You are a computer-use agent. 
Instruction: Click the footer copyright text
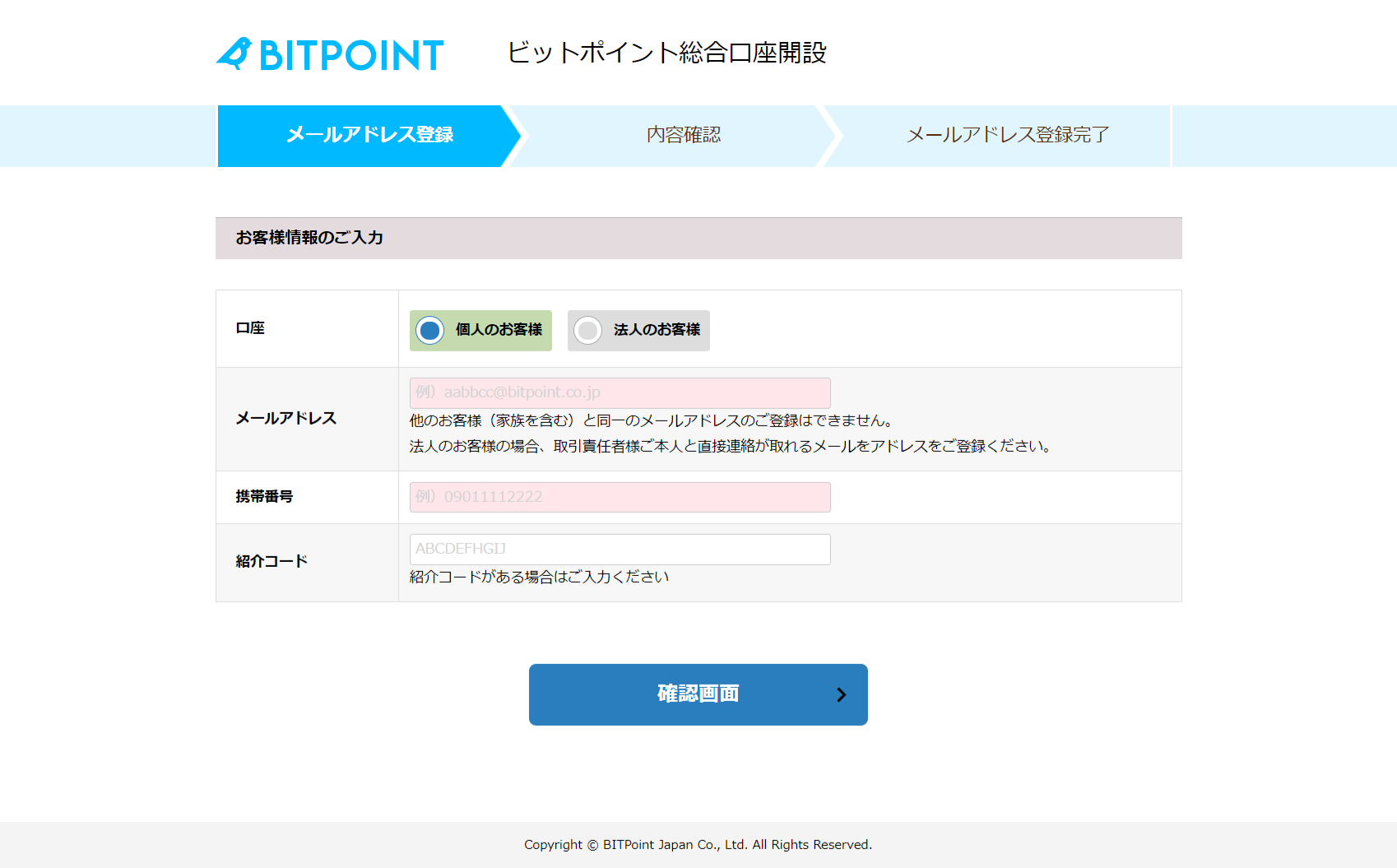pos(698,844)
